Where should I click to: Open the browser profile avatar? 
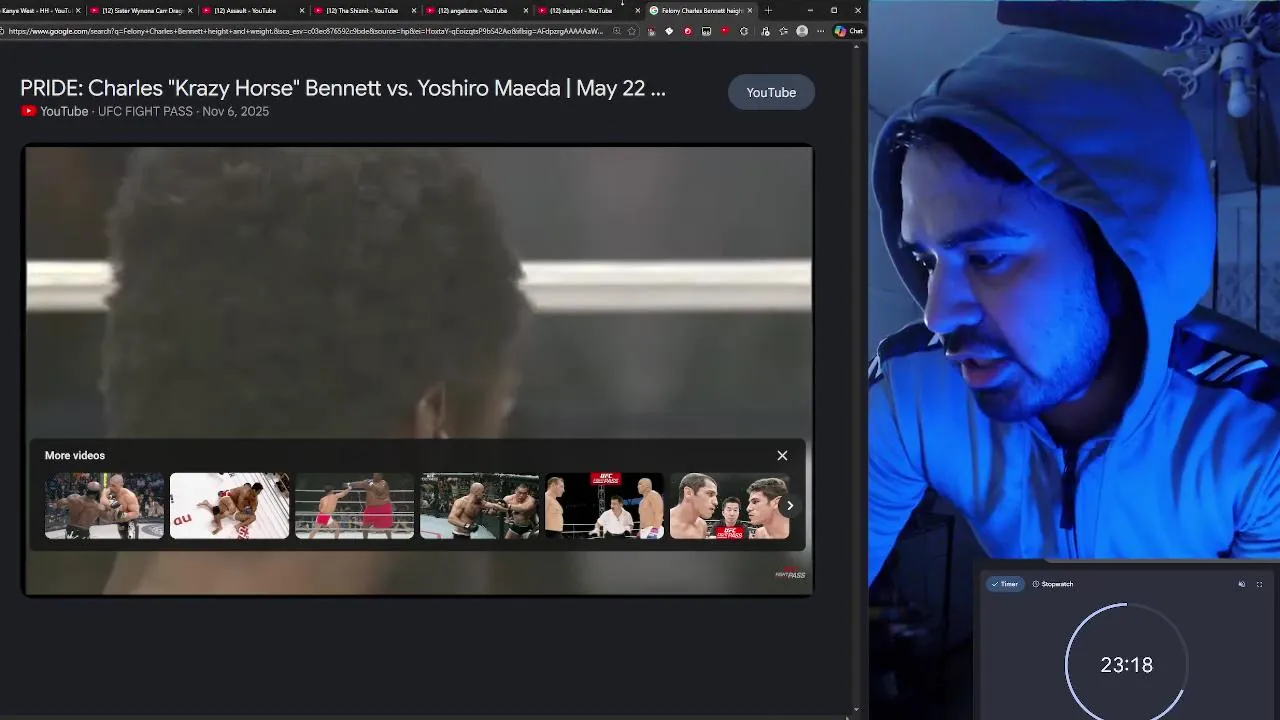(802, 31)
